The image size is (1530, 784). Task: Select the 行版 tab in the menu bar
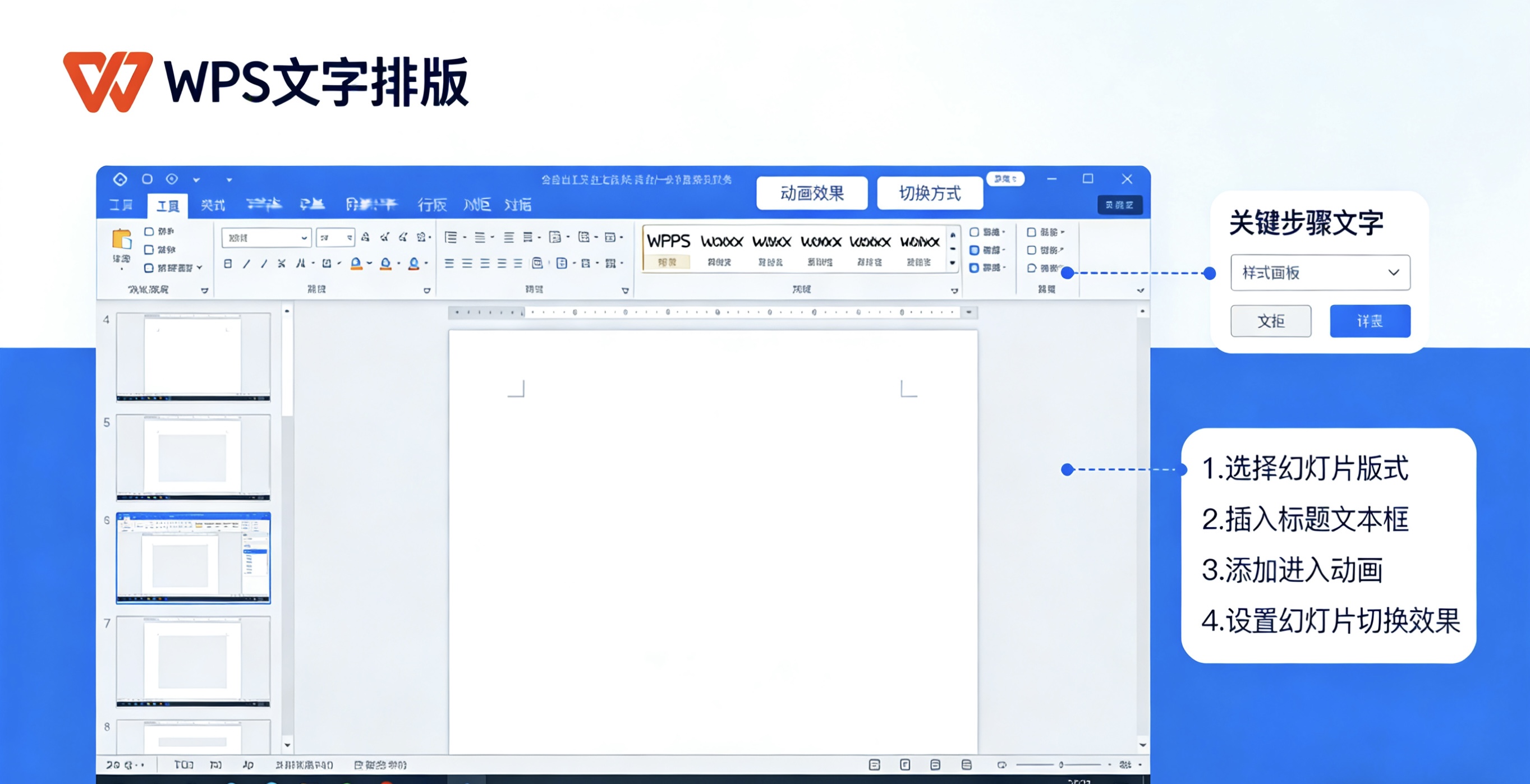(x=433, y=205)
